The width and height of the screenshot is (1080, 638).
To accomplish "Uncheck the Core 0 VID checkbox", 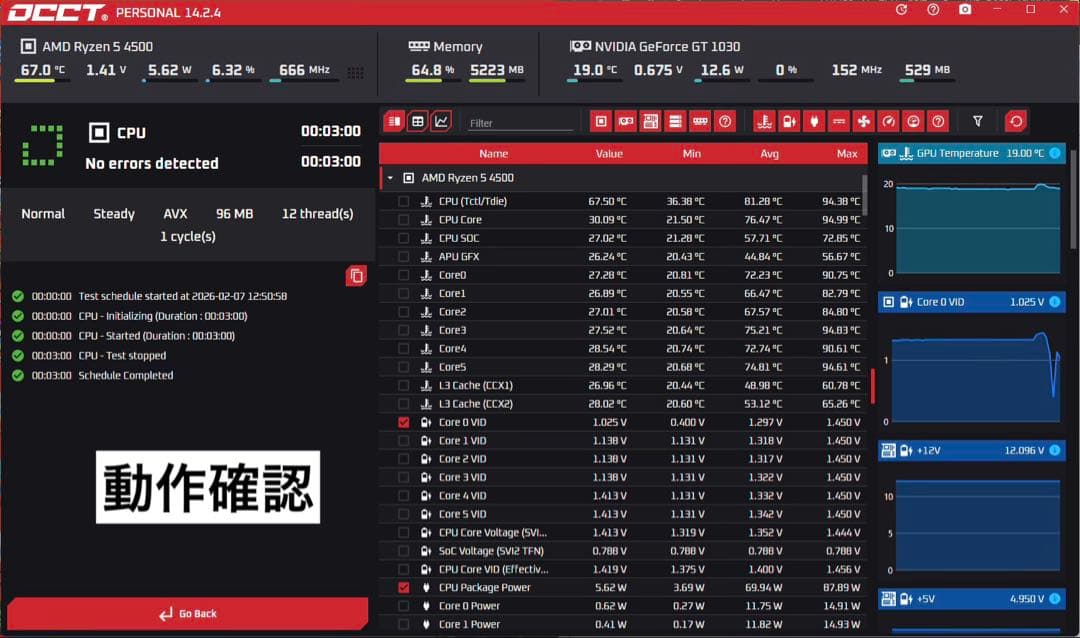I will coord(404,422).
